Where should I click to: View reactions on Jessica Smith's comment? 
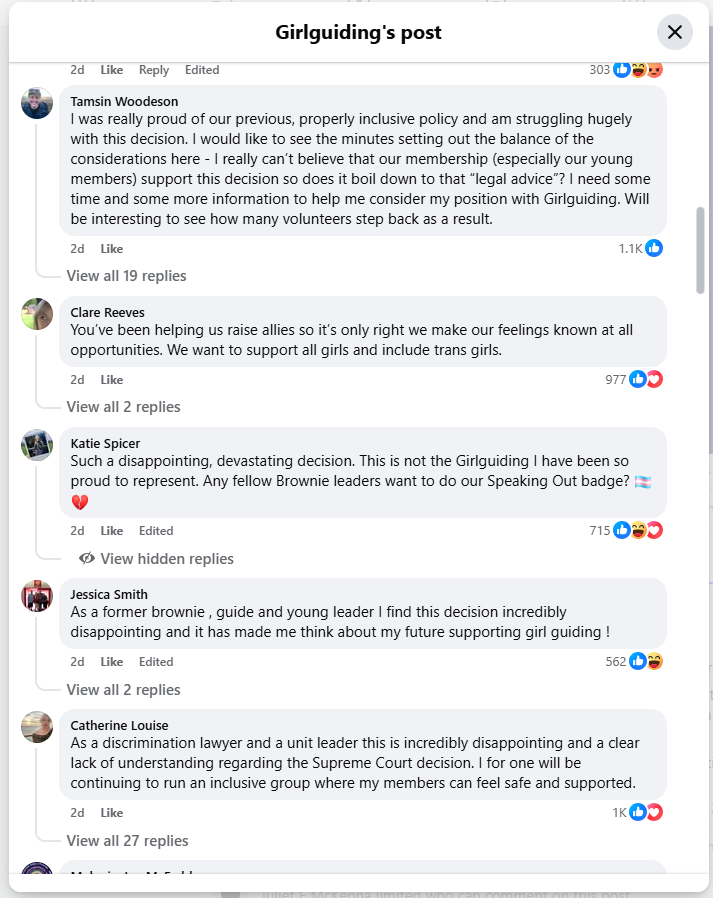pyautogui.click(x=645, y=661)
